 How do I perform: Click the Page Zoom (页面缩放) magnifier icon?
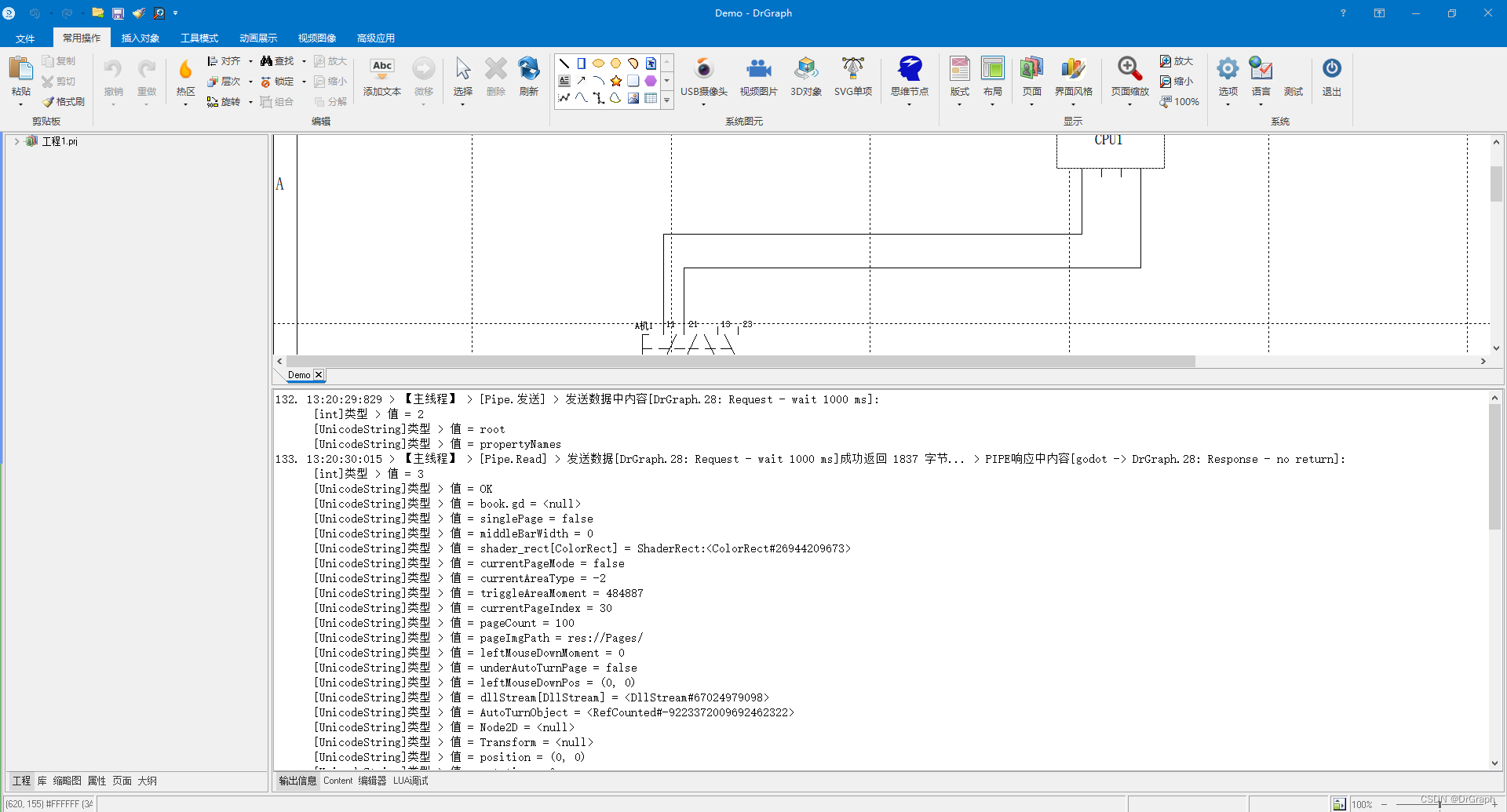click(x=1129, y=69)
